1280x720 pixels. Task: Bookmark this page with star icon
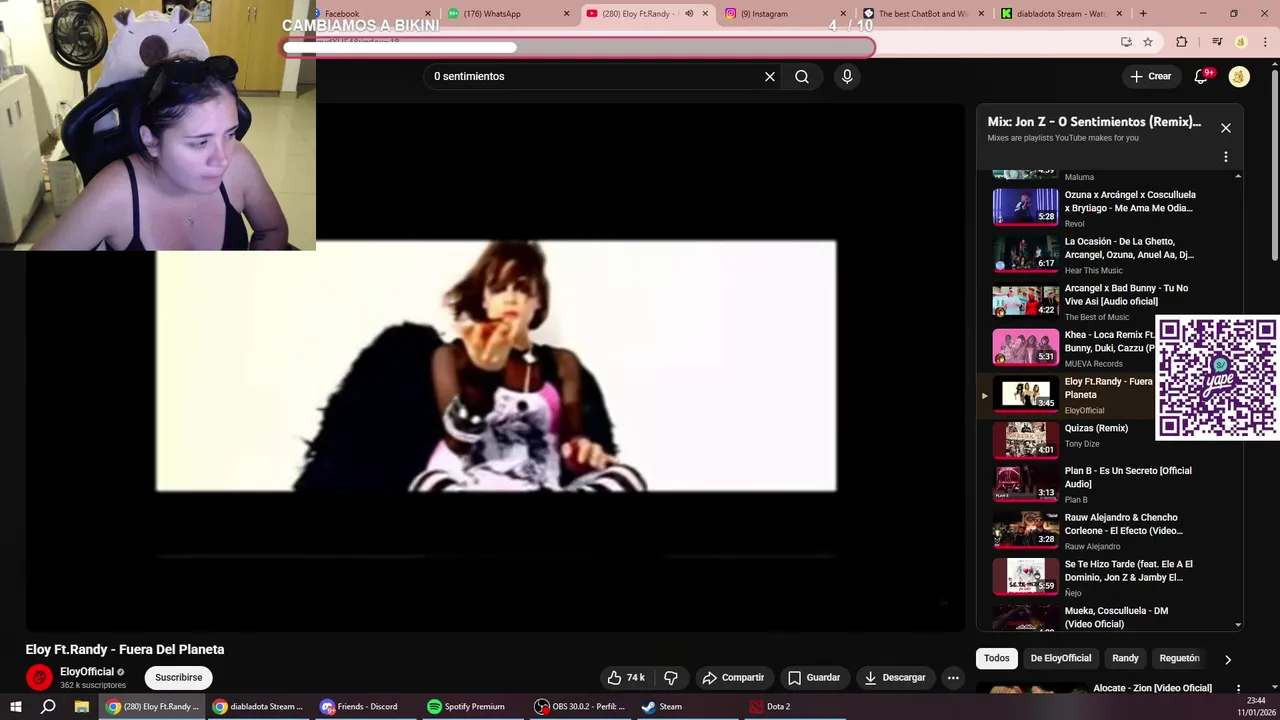coord(1148,42)
